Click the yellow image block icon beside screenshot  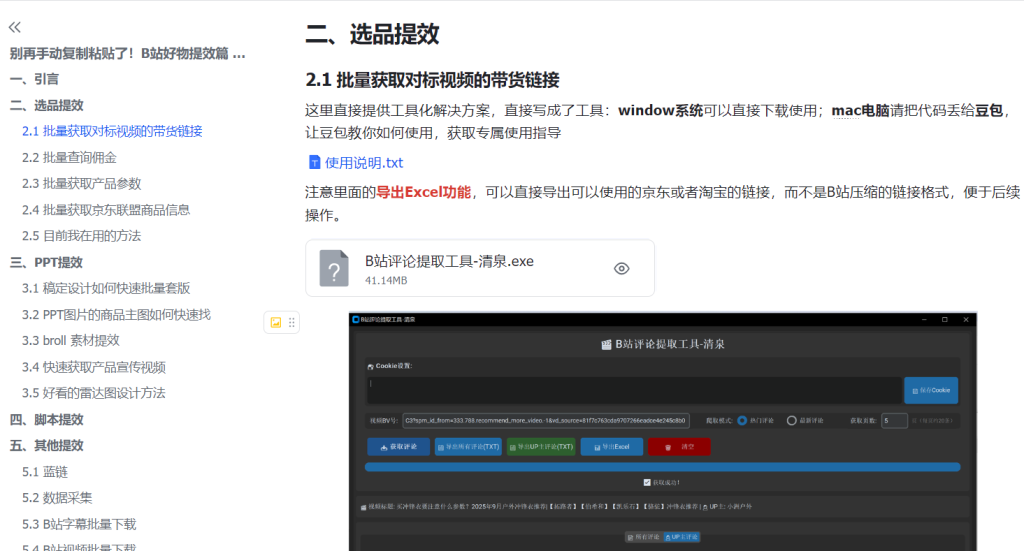276,323
